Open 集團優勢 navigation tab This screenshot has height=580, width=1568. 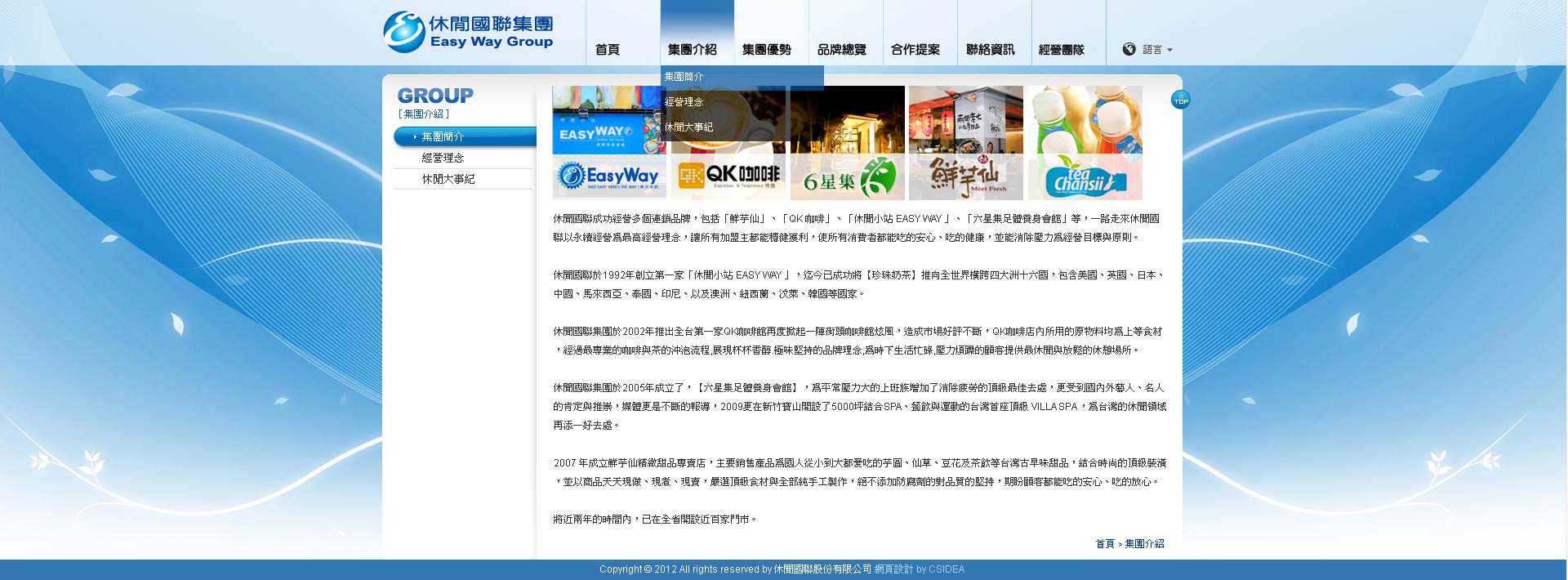pyautogui.click(x=766, y=50)
